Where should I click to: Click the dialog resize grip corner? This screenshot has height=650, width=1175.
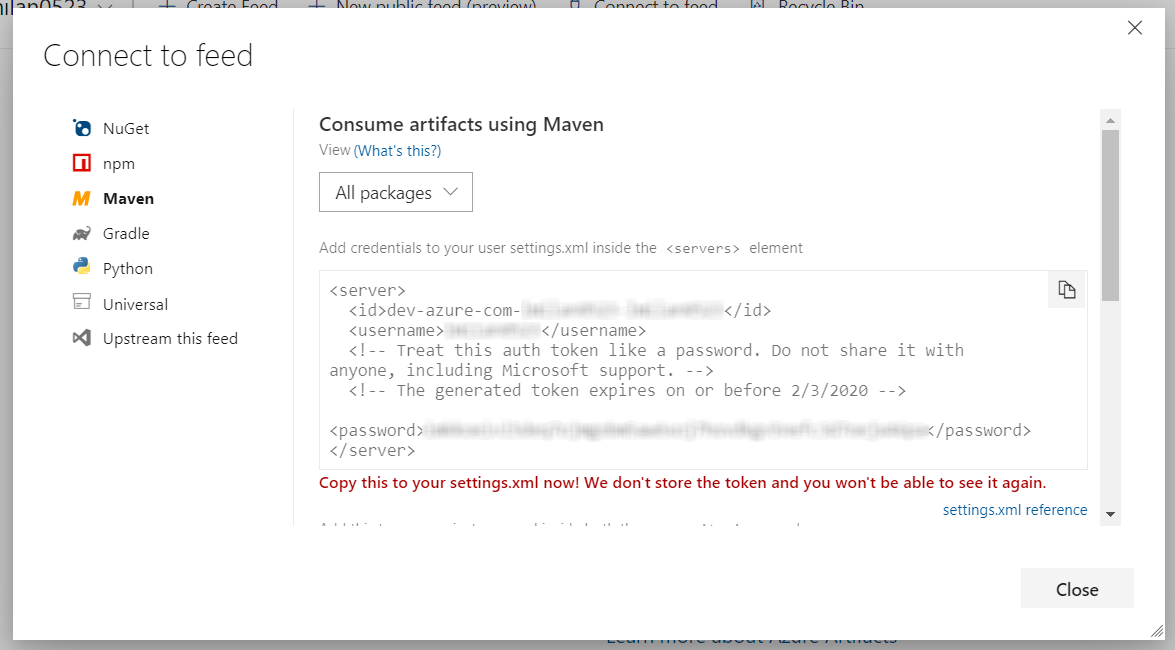tap(1157, 631)
